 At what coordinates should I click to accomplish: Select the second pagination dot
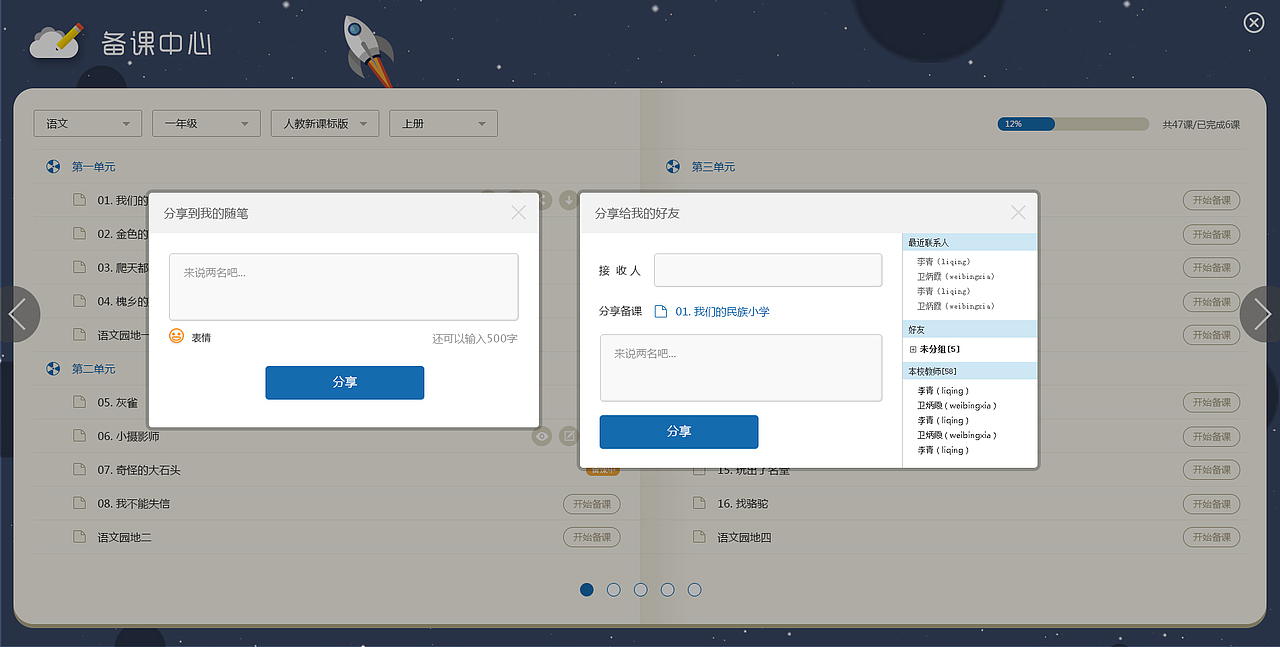[x=614, y=590]
